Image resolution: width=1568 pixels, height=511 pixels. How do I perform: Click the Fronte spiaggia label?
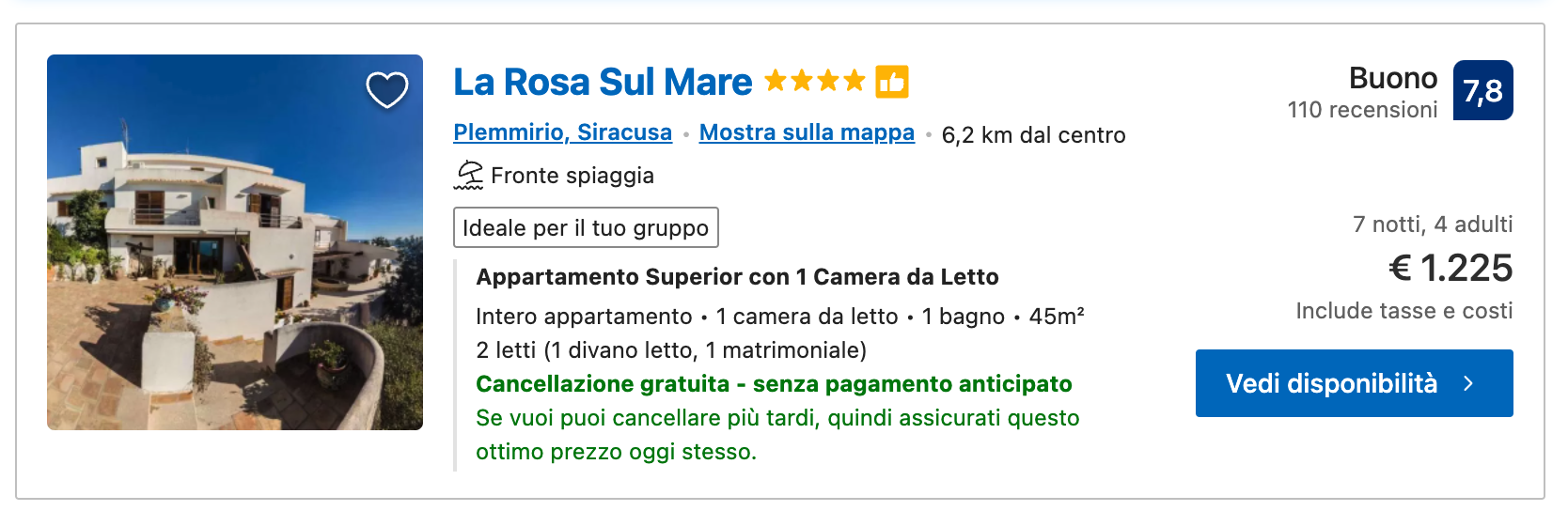click(572, 176)
